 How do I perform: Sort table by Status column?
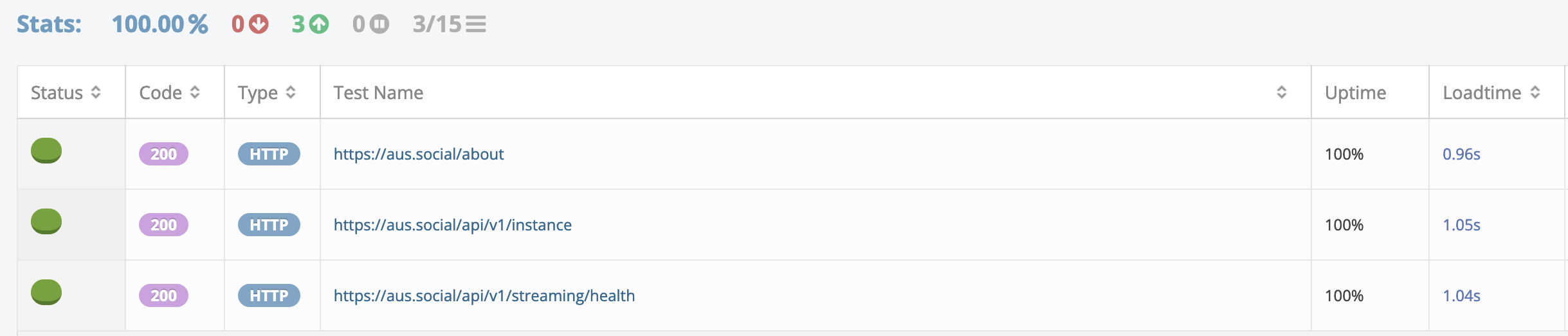click(x=96, y=92)
